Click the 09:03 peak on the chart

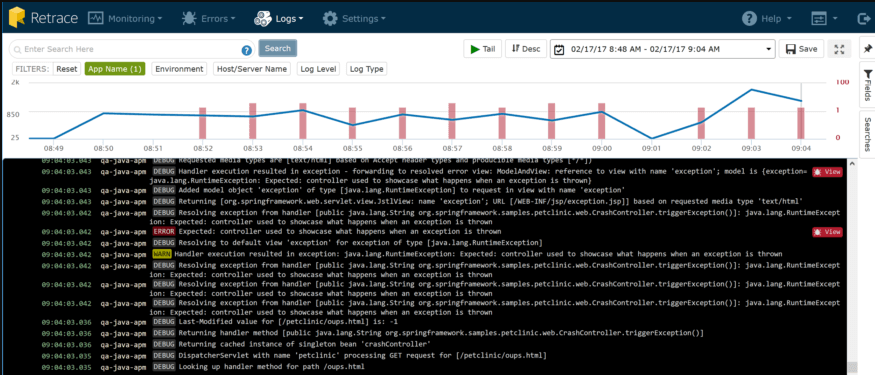click(x=751, y=89)
